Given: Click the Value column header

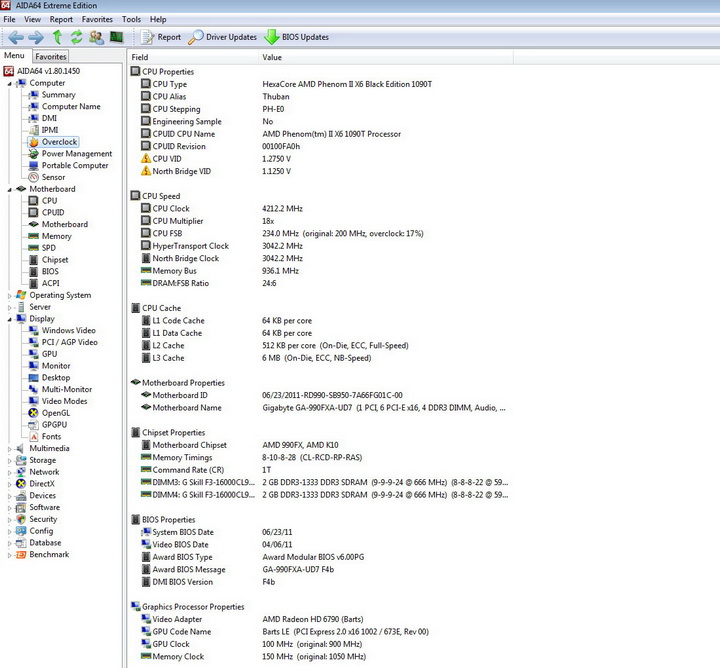Looking at the screenshot, I should pyautogui.click(x=386, y=57).
